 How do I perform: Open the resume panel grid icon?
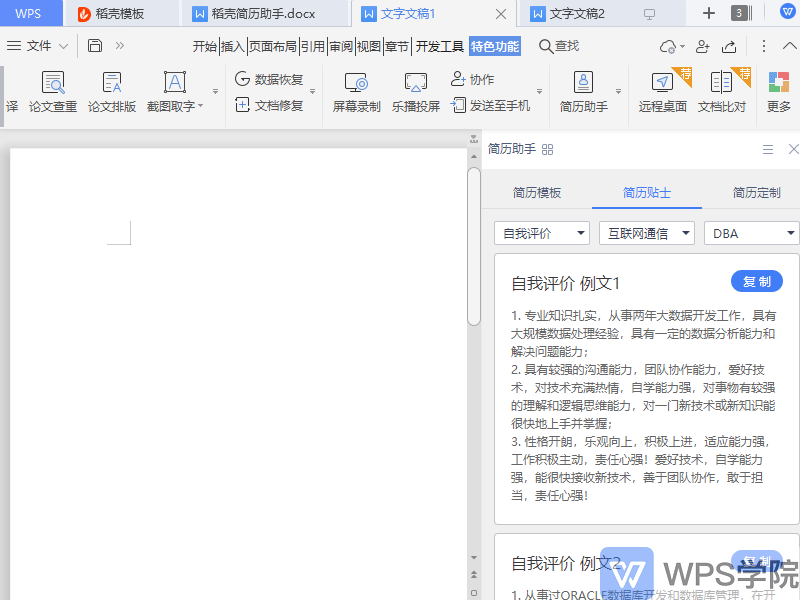point(547,149)
